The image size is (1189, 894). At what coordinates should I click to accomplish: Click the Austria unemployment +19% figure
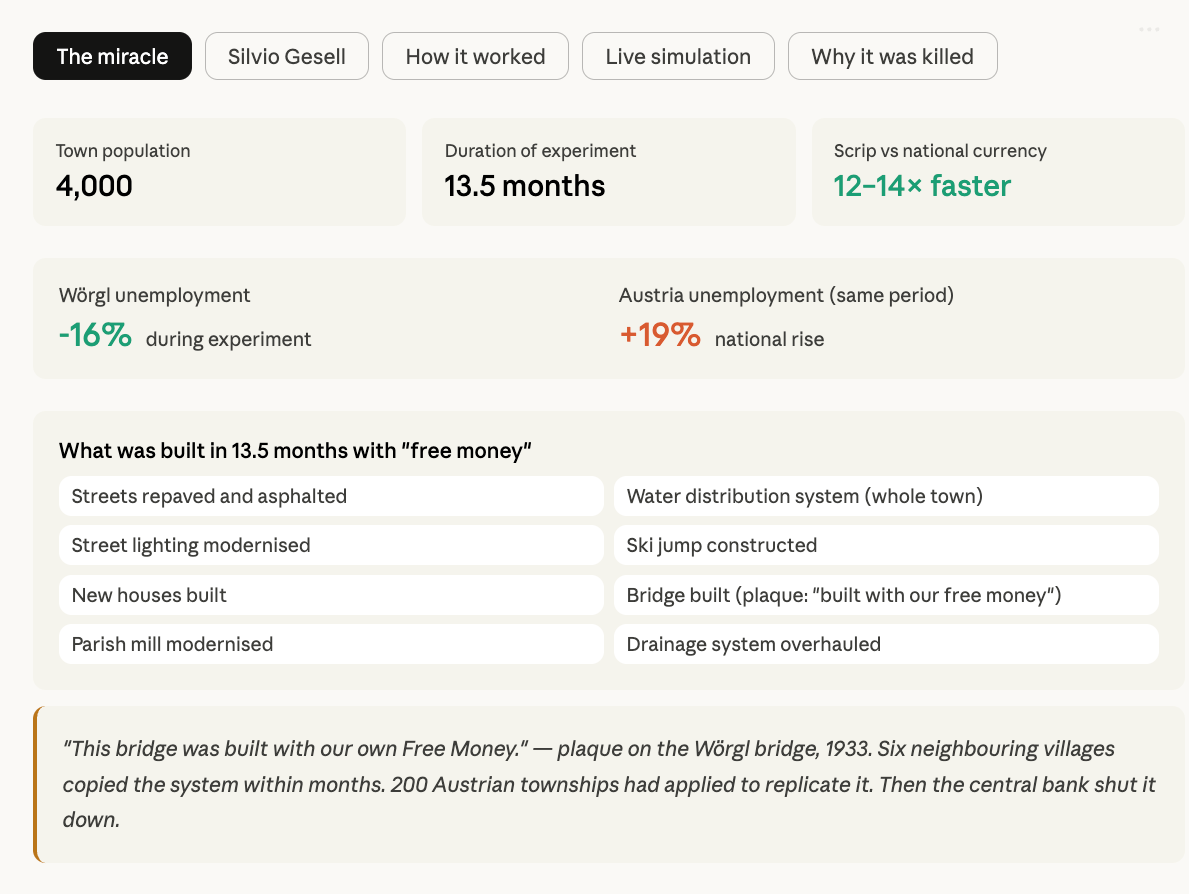(660, 334)
